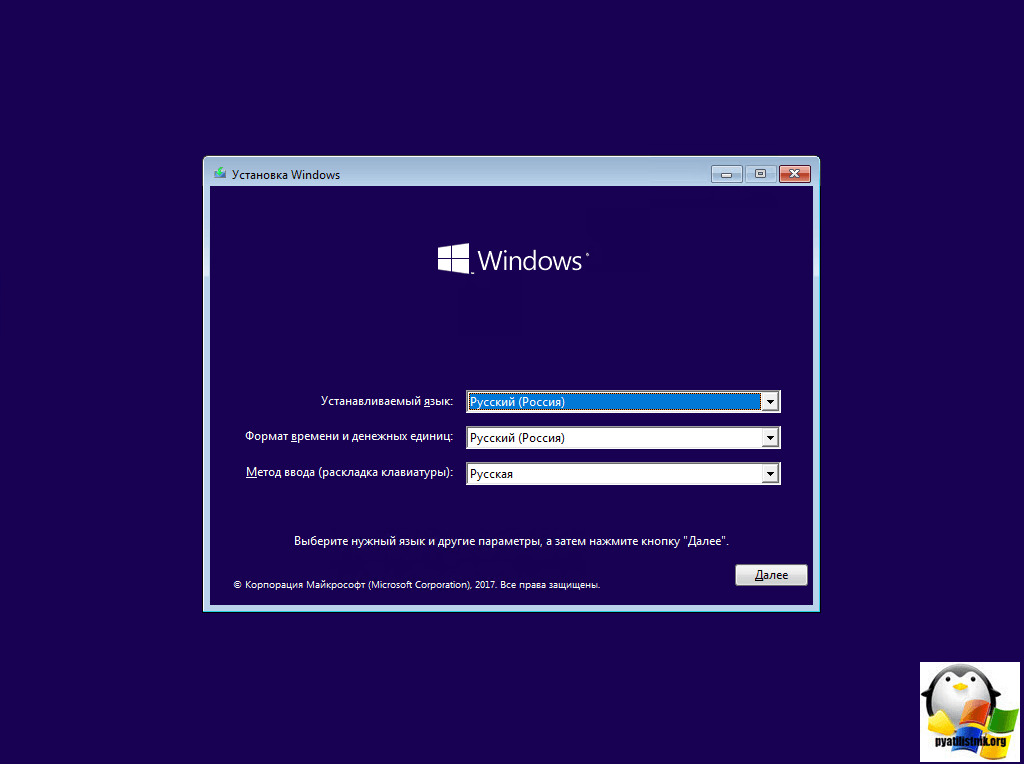This screenshot has height=764, width=1024.
Task: Expand the keyboard layout dropdown arrow
Action: tap(770, 473)
